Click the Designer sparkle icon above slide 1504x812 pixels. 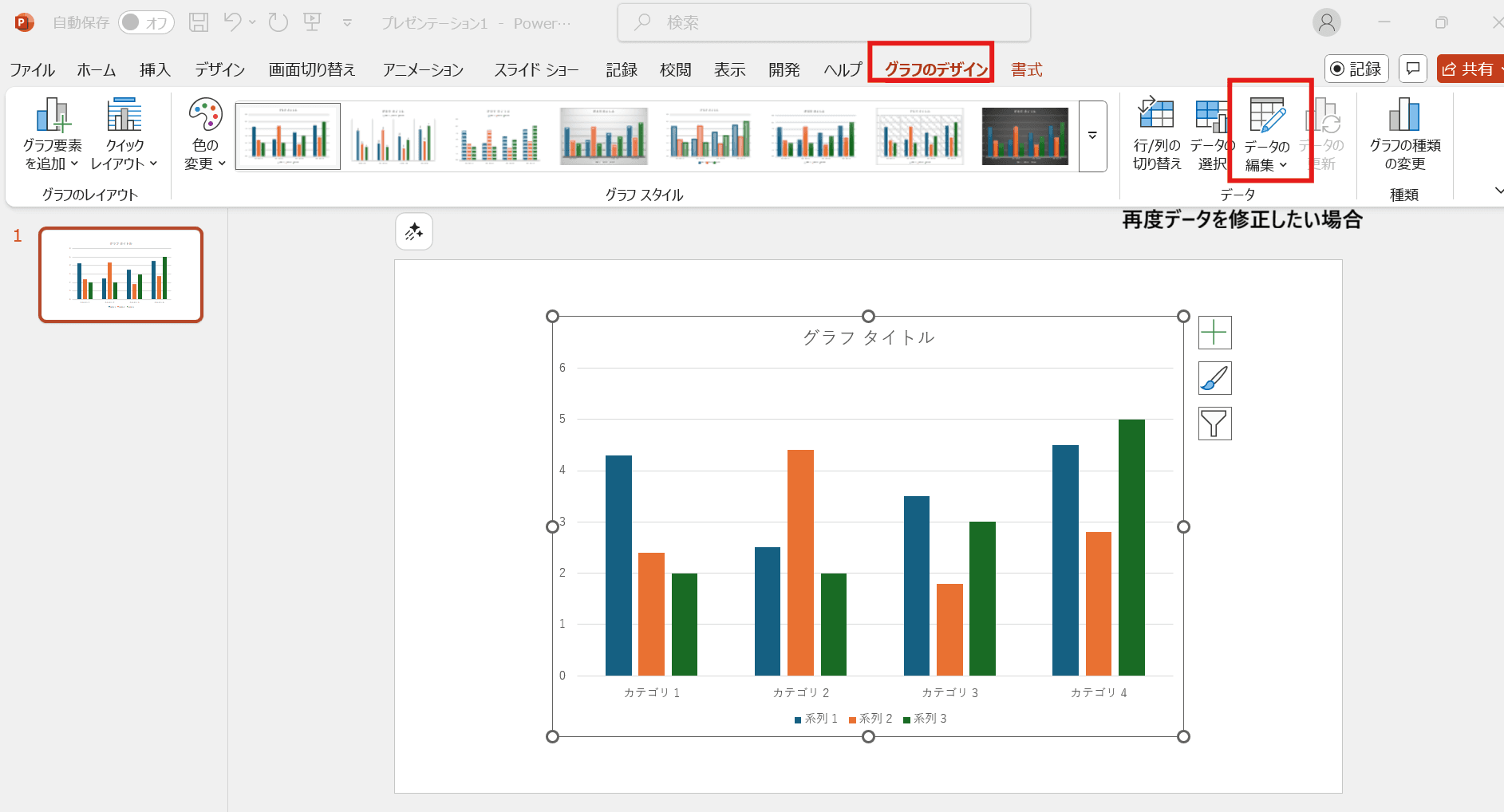pos(414,232)
